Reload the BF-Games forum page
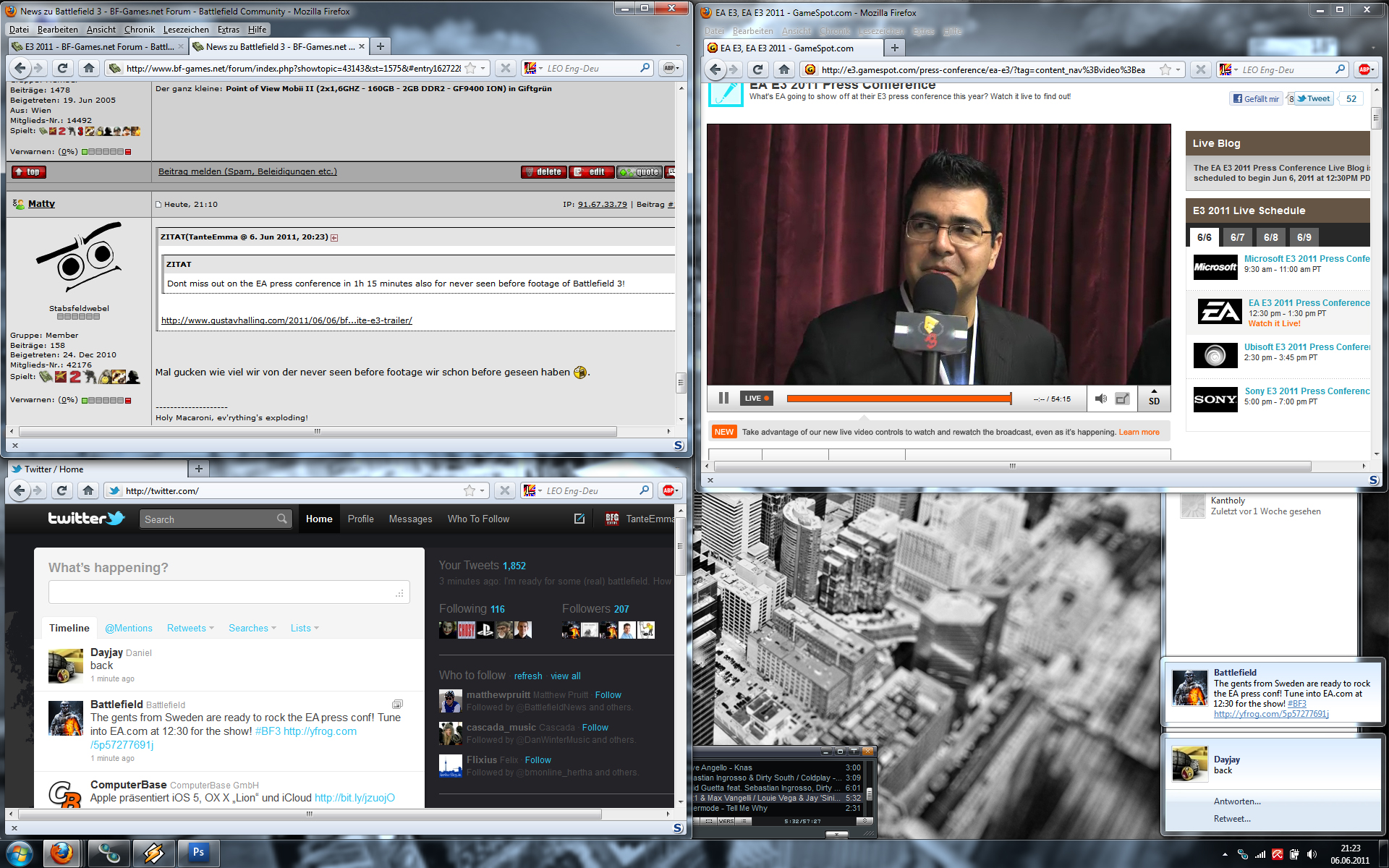 63,68
